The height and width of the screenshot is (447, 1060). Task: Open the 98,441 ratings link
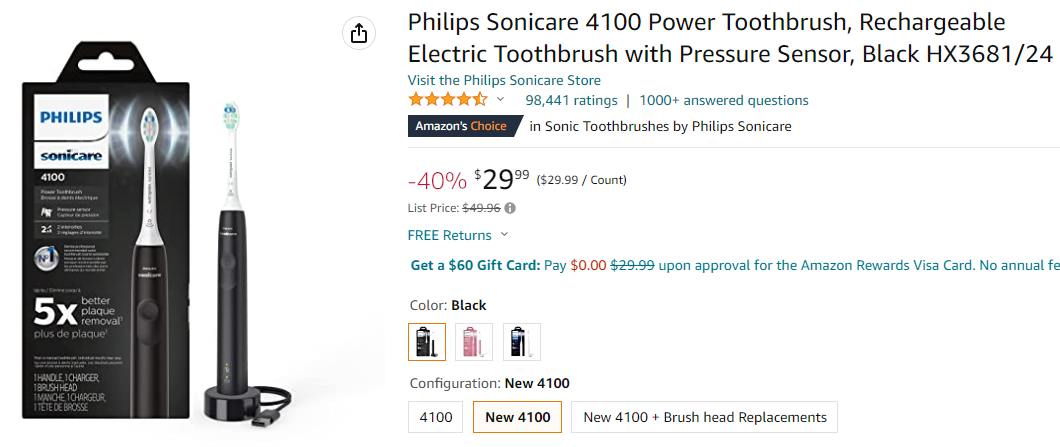571,100
